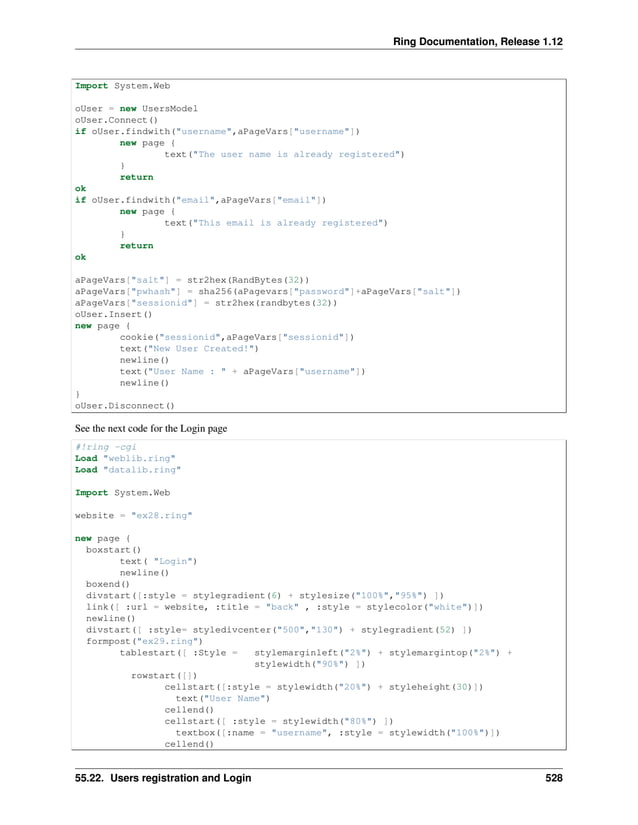This screenshot has width=638, height=825.
Task: Click the tablestart([ :Style = line
Action: click(x=316, y=653)
